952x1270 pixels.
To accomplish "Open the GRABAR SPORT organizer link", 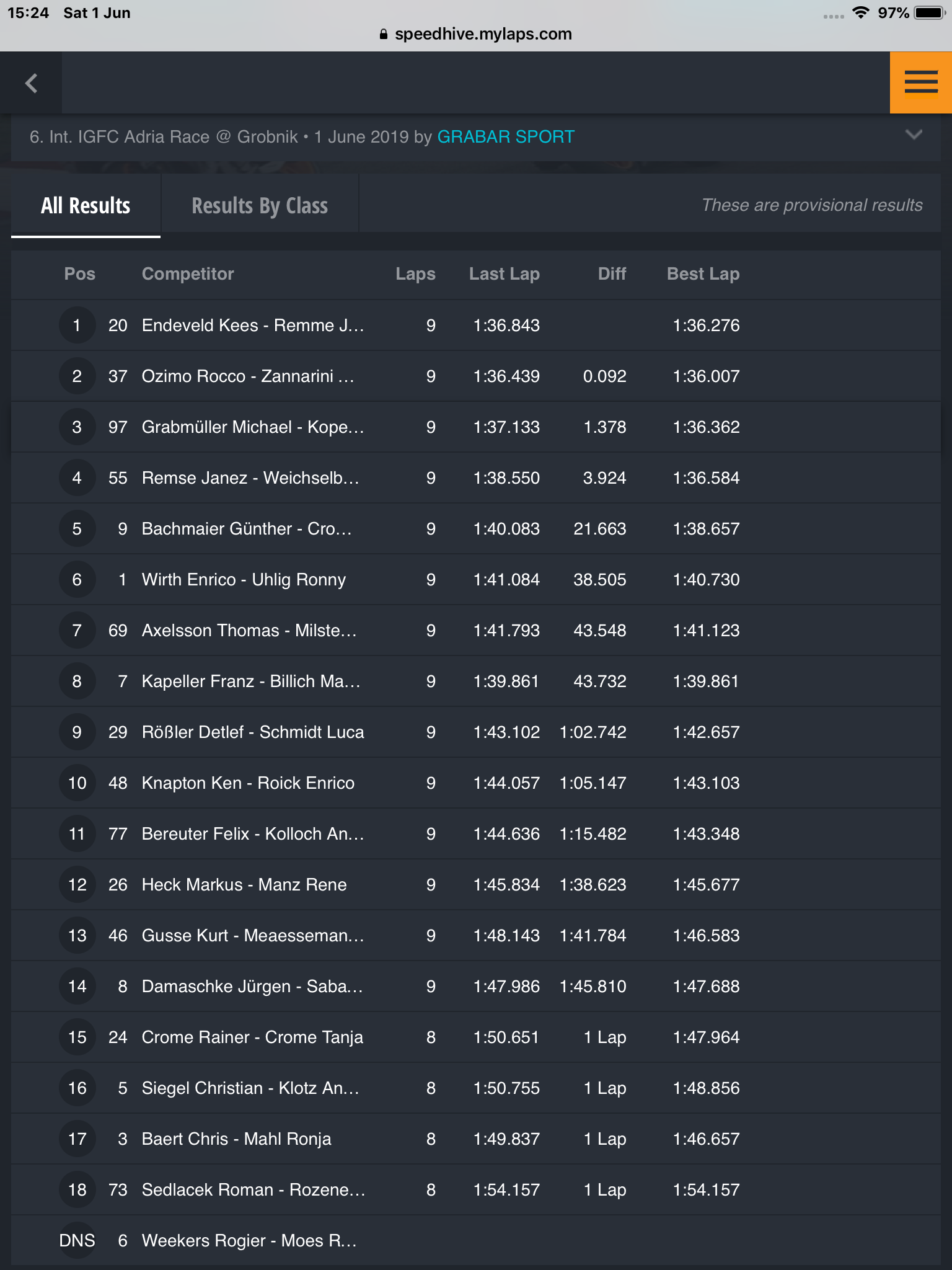I will (x=506, y=136).
